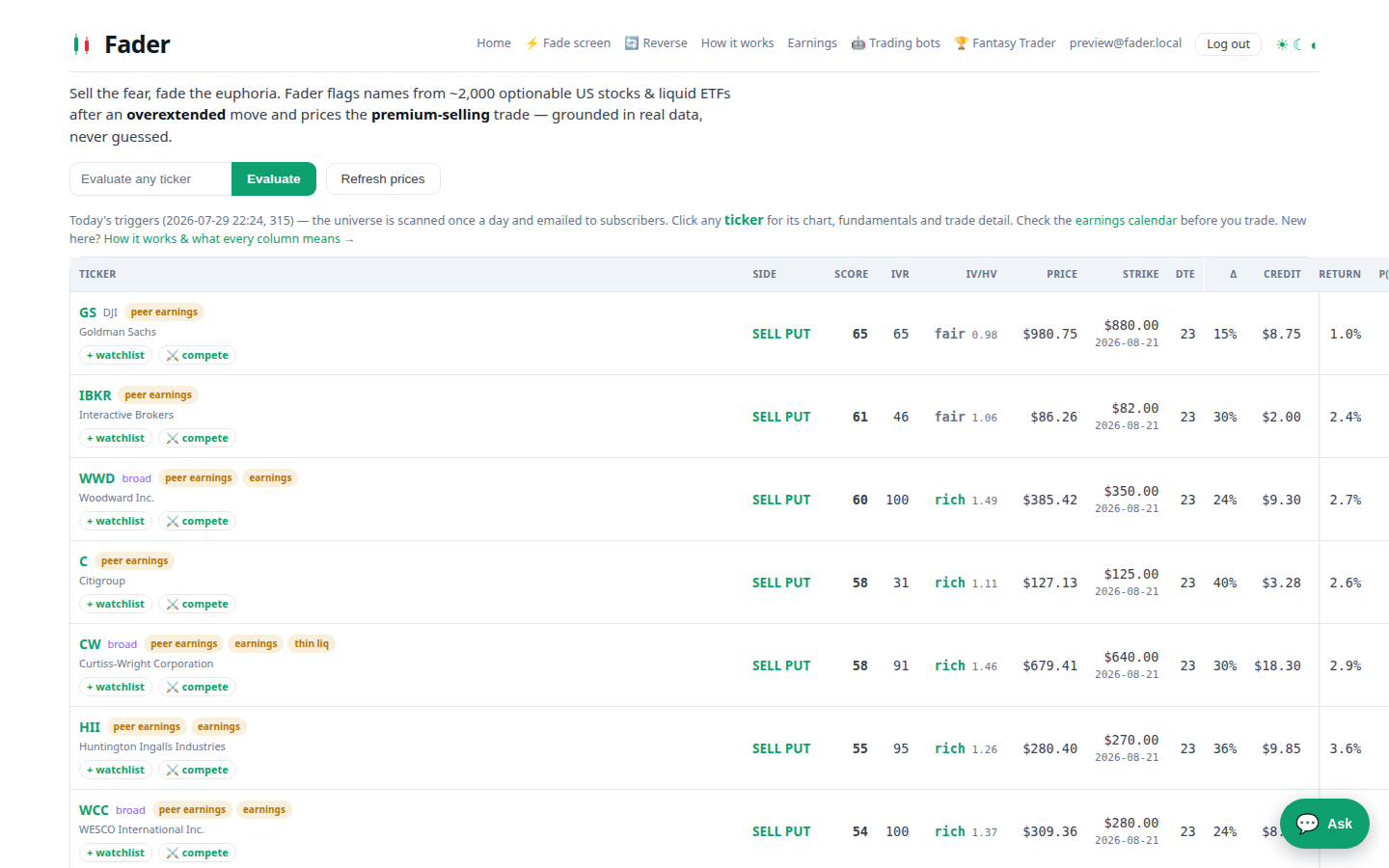Click the Log out button
1389x868 pixels.
1228,44
